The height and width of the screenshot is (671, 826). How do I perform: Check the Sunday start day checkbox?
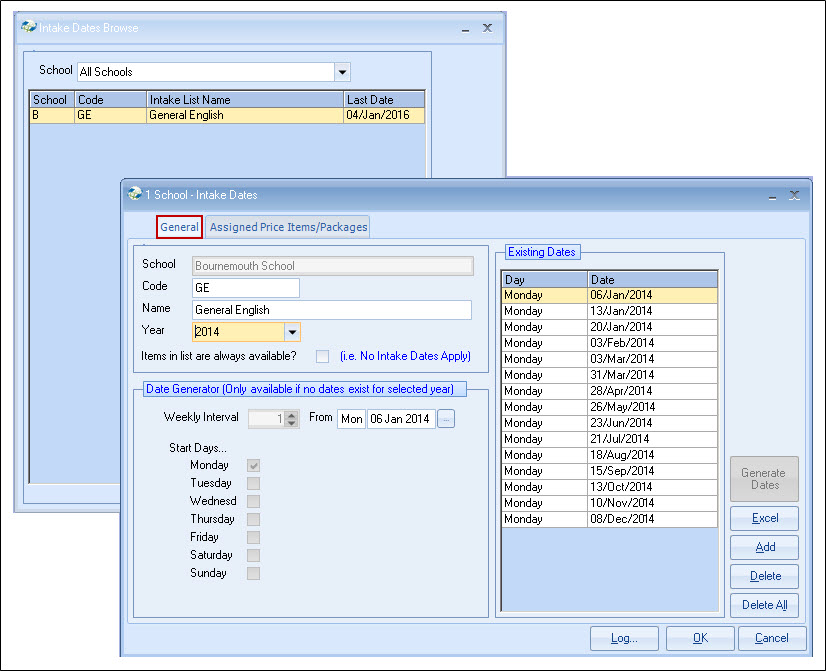(x=254, y=574)
